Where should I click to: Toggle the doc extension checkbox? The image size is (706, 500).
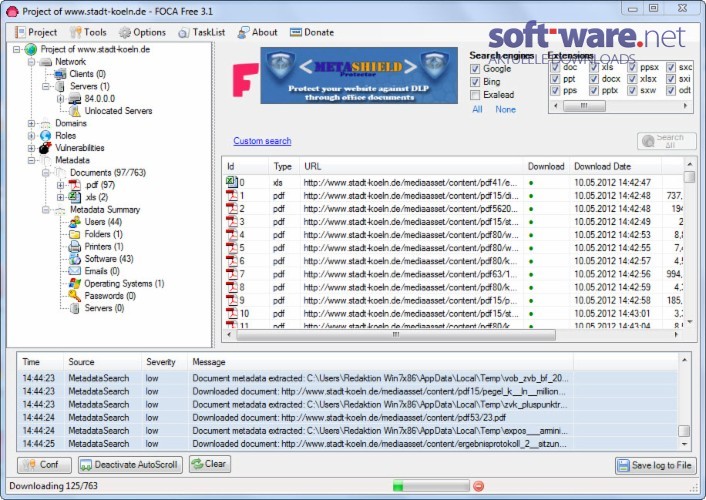click(x=555, y=67)
